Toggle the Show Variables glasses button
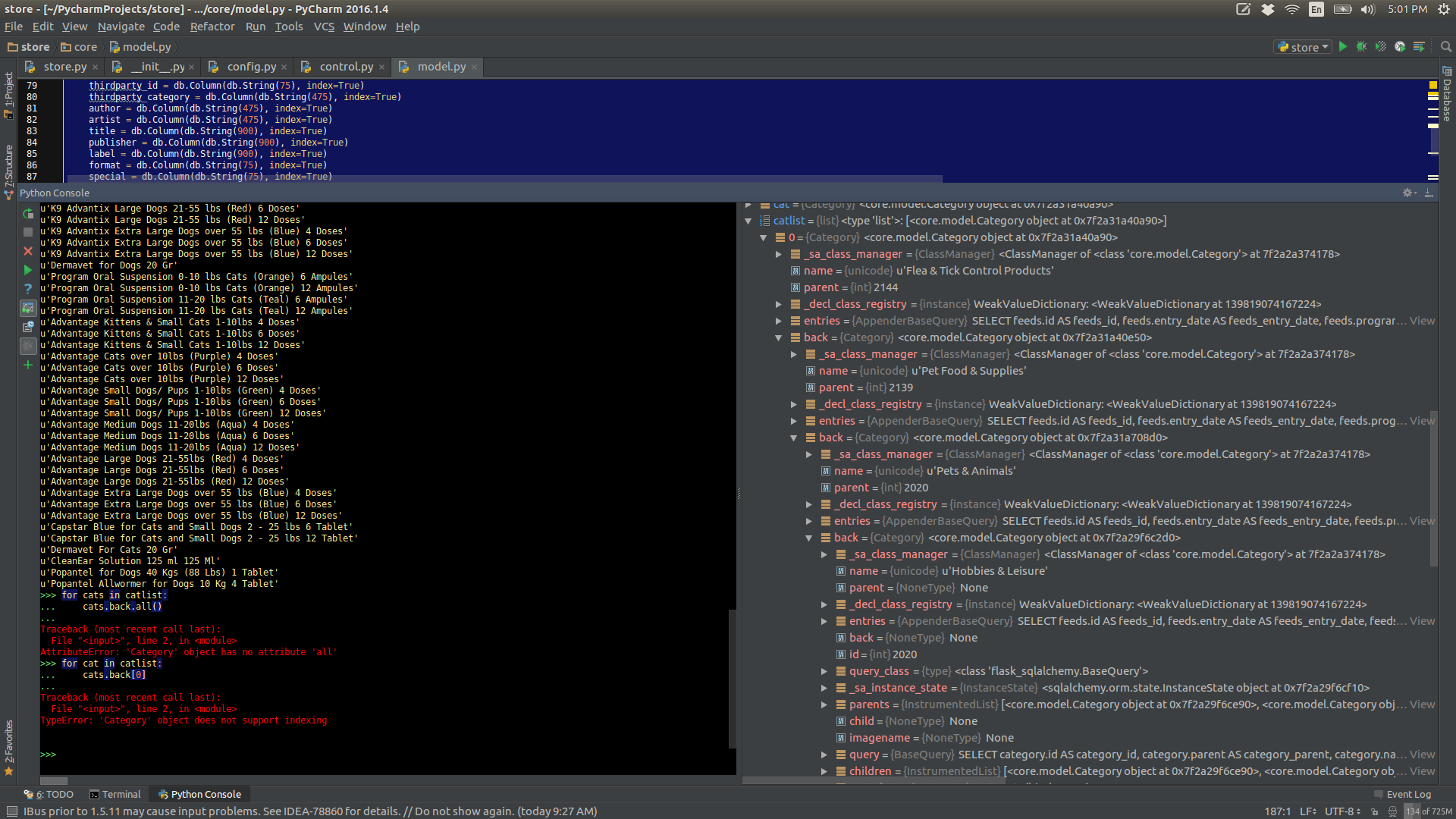 click(x=28, y=308)
